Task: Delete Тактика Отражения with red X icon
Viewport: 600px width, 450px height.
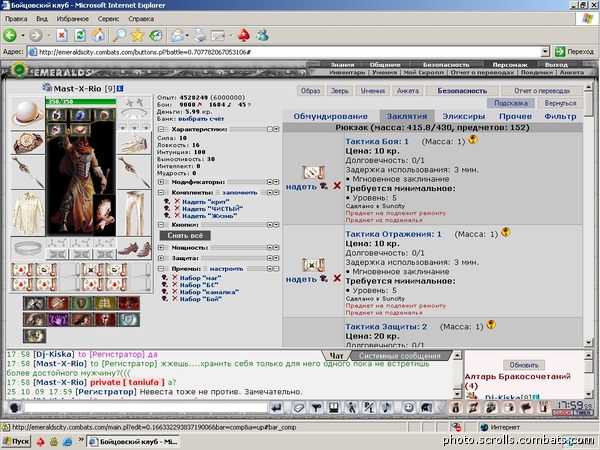Action: point(337,278)
